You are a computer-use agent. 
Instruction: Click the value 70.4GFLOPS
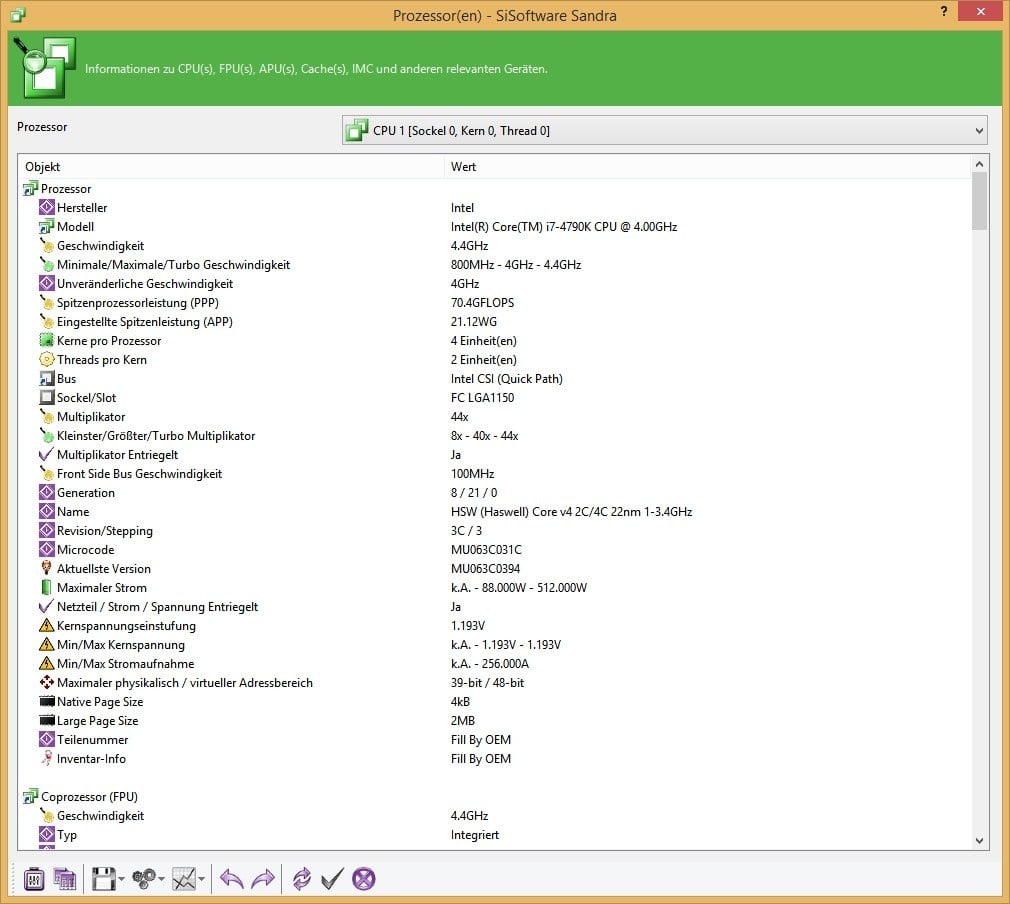pos(482,303)
